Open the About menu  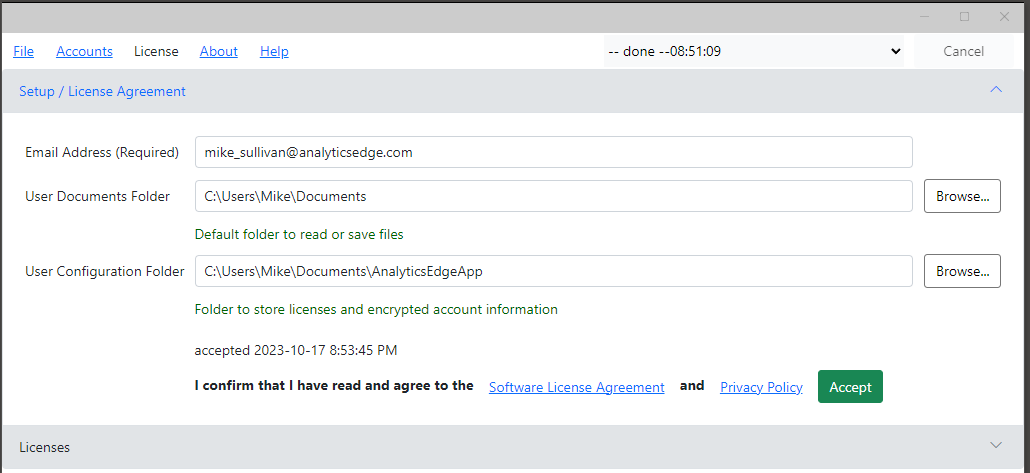[x=219, y=51]
